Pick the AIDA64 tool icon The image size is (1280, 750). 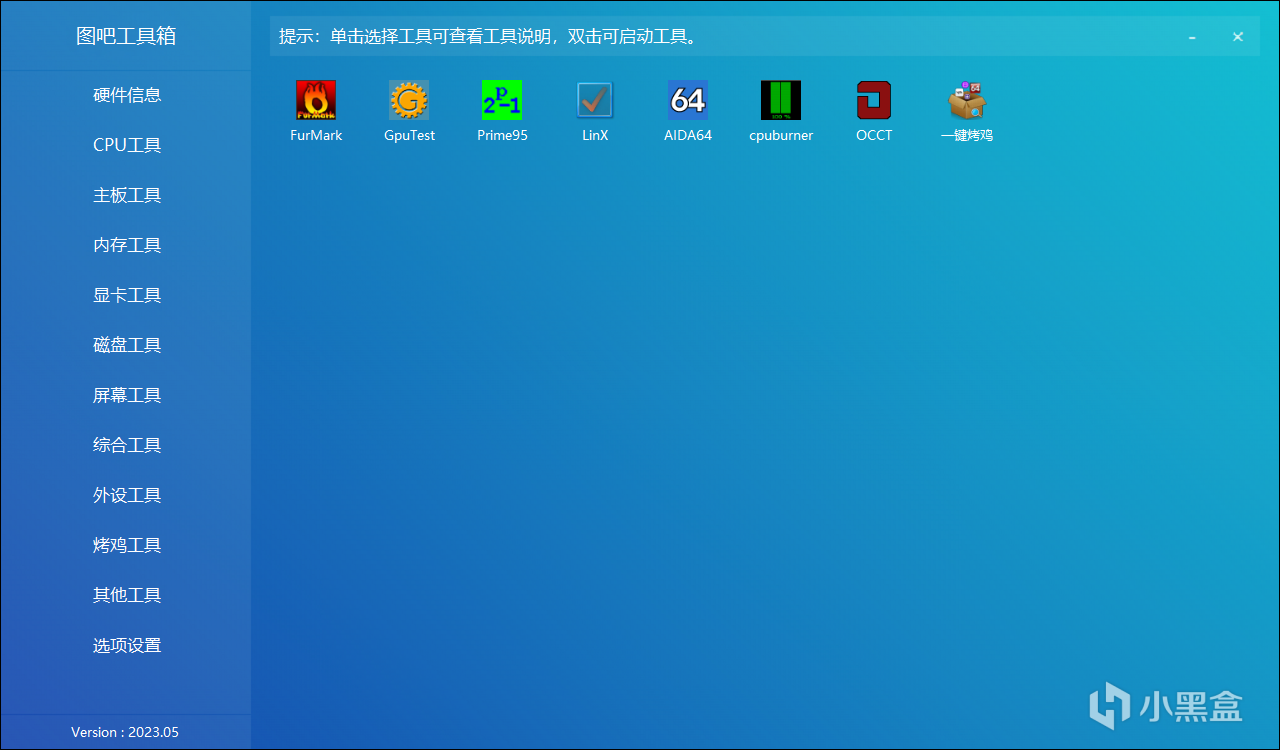pyautogui.click(x=688, y=100)
